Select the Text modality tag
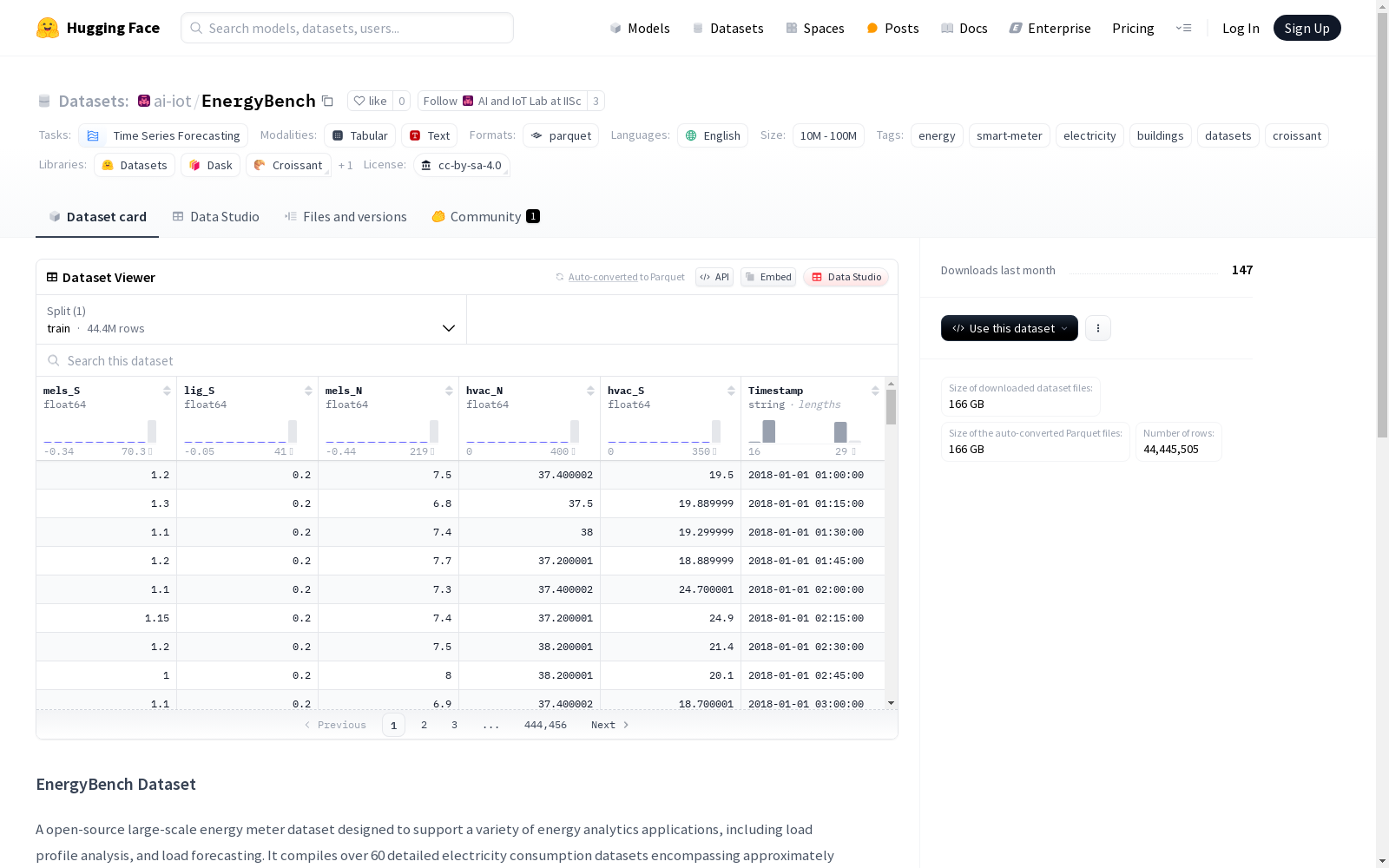The width and height of the screenshot is (1389, 868). point(429,135)
